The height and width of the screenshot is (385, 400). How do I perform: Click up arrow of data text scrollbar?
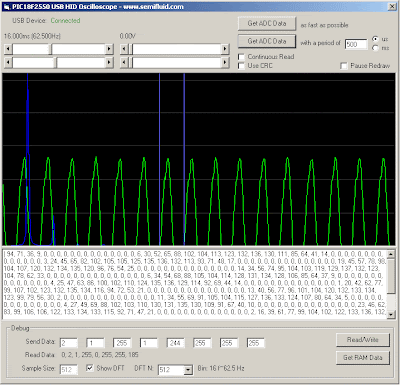click(391, 254)
